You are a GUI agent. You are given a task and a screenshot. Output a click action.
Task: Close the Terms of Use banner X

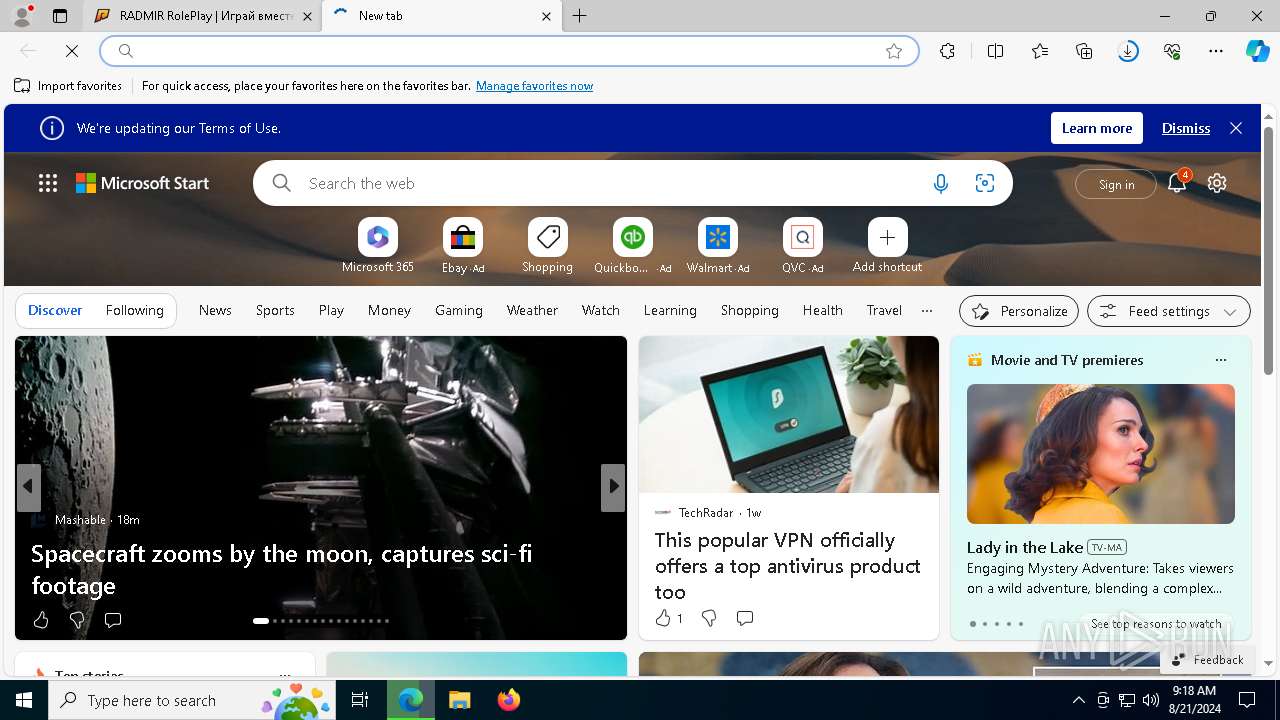[x=1236, y=128]
